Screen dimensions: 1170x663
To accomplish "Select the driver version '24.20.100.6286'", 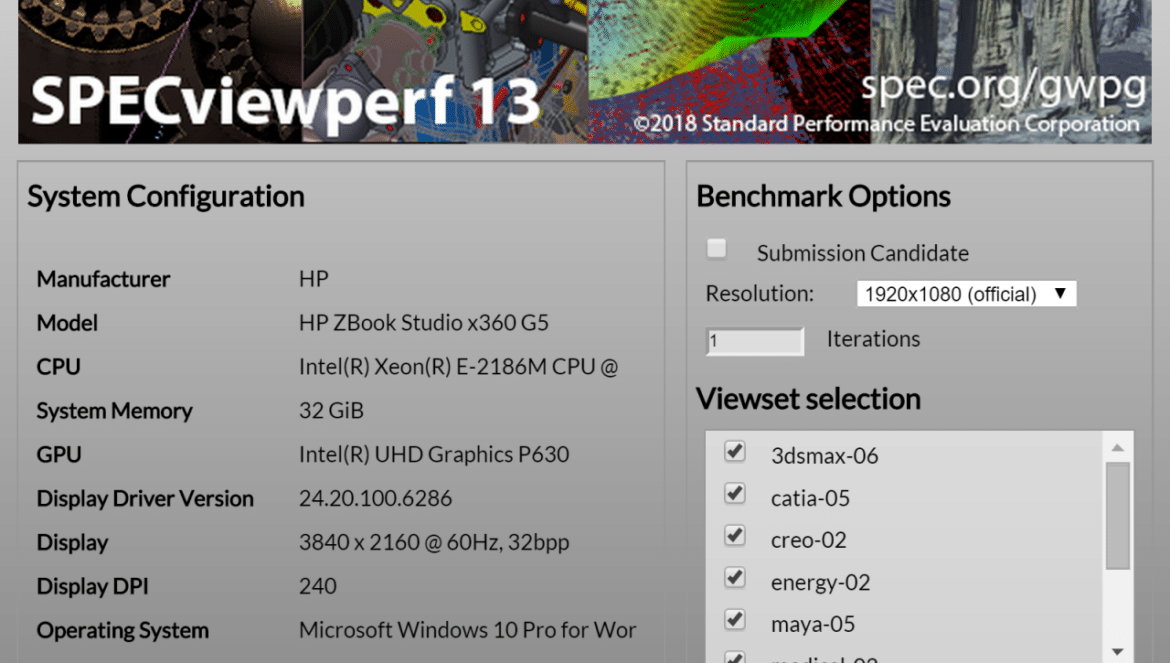I will pyautogui.click(x=375, y=498).
